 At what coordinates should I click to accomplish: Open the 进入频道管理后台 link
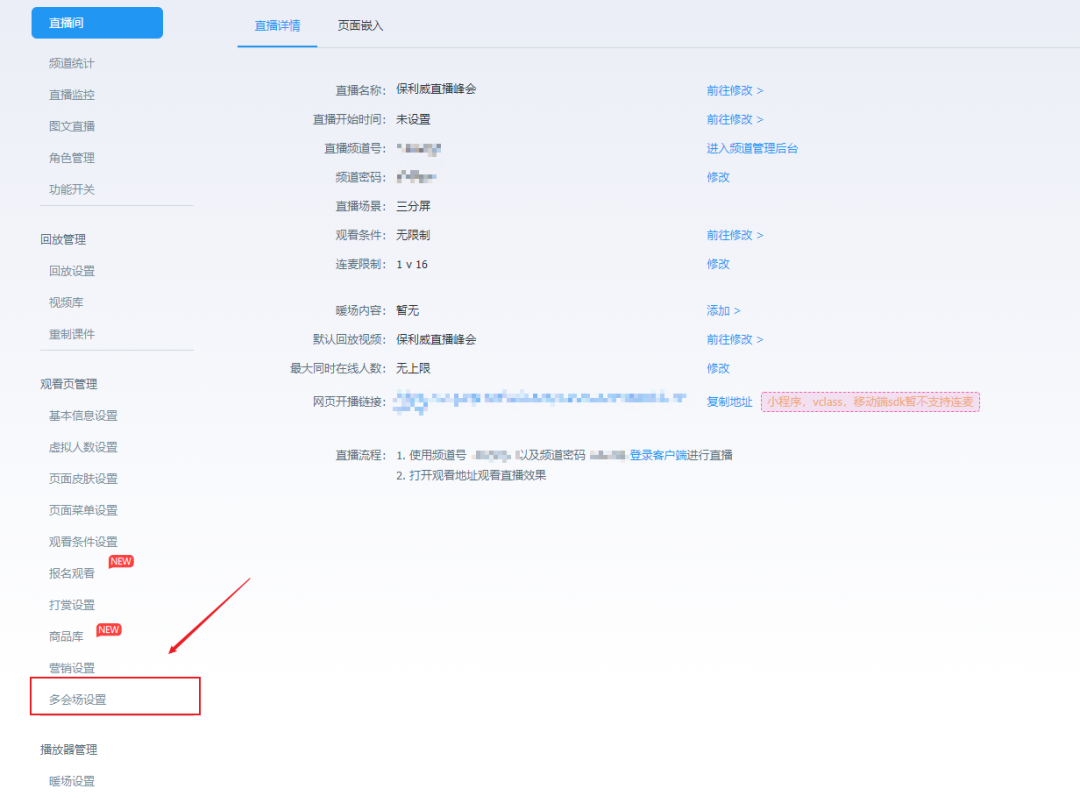click(752, 148)
